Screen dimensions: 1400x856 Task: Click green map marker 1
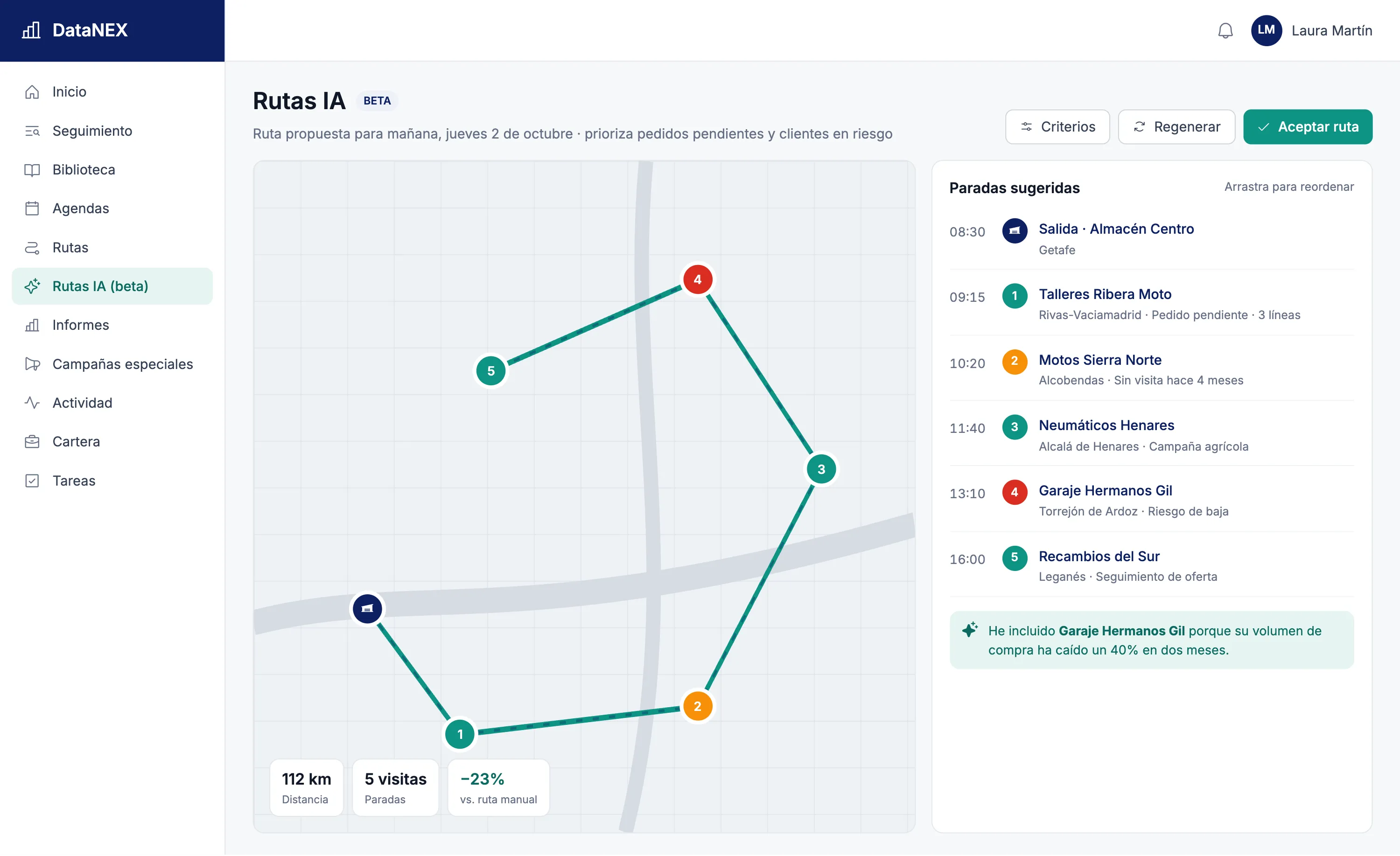point(460,734)
